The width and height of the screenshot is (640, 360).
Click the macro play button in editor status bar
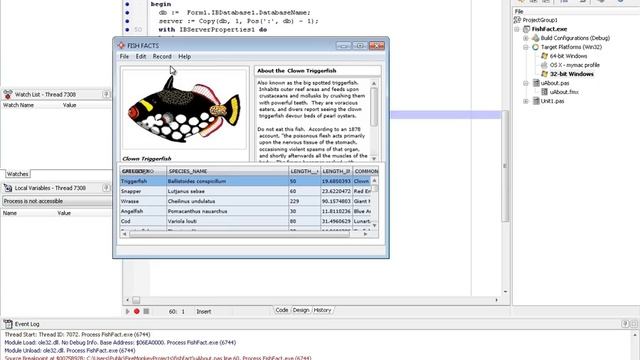(127, 311)
